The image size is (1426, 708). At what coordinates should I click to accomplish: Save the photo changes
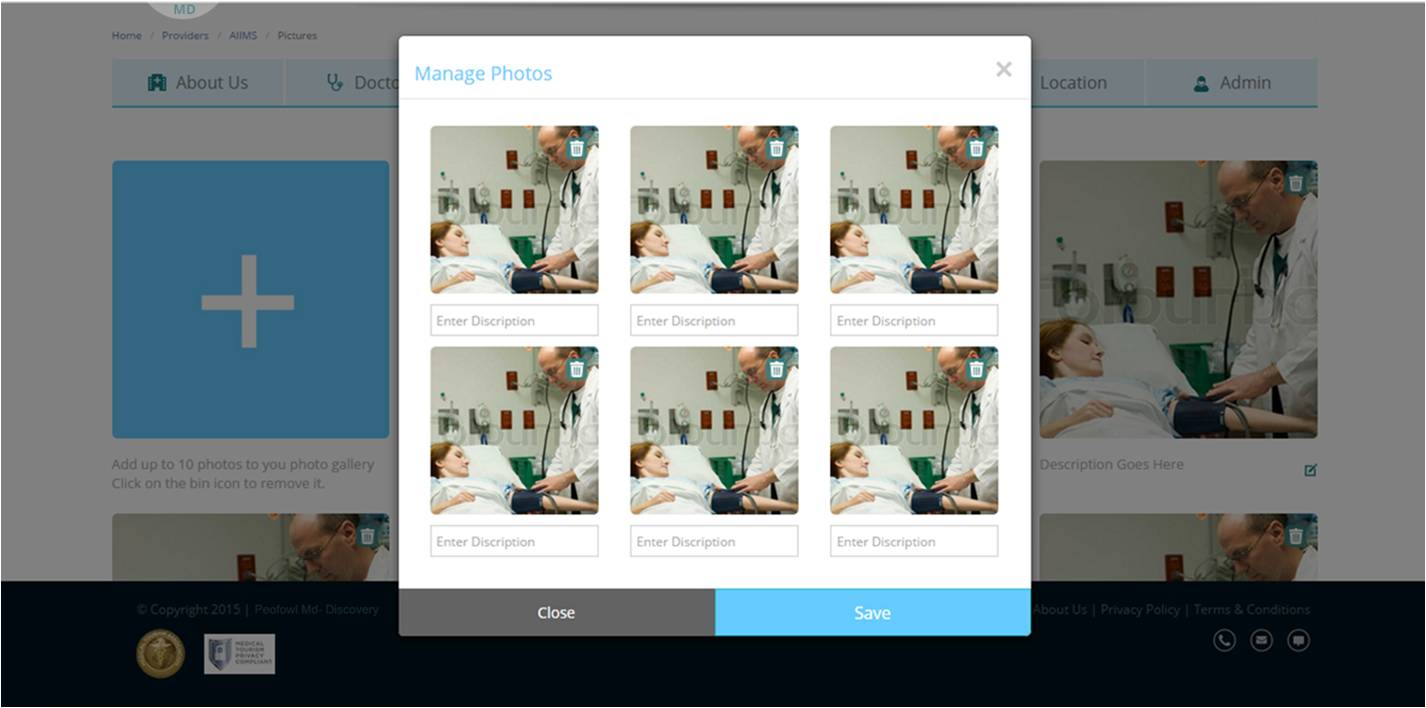click(873, 612)
